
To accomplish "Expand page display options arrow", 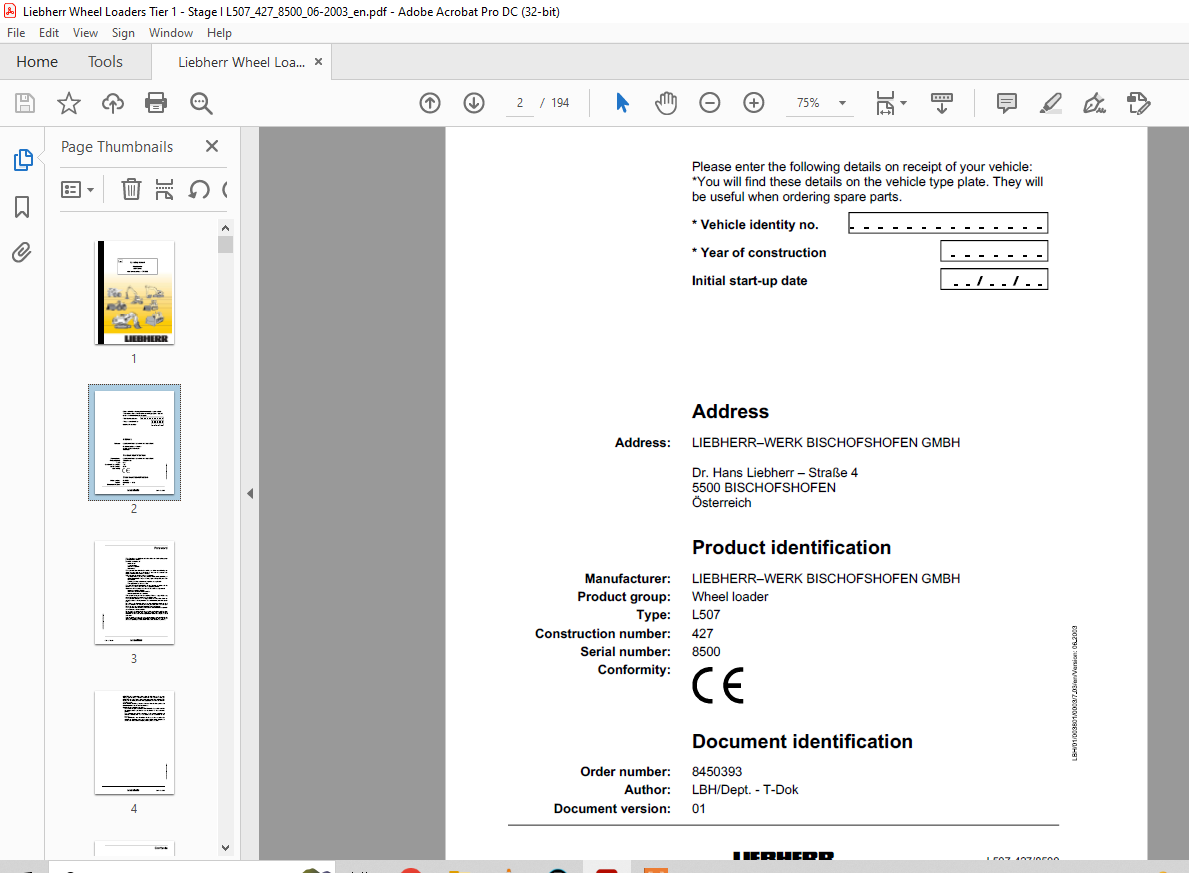I will (x=903, y=103).
